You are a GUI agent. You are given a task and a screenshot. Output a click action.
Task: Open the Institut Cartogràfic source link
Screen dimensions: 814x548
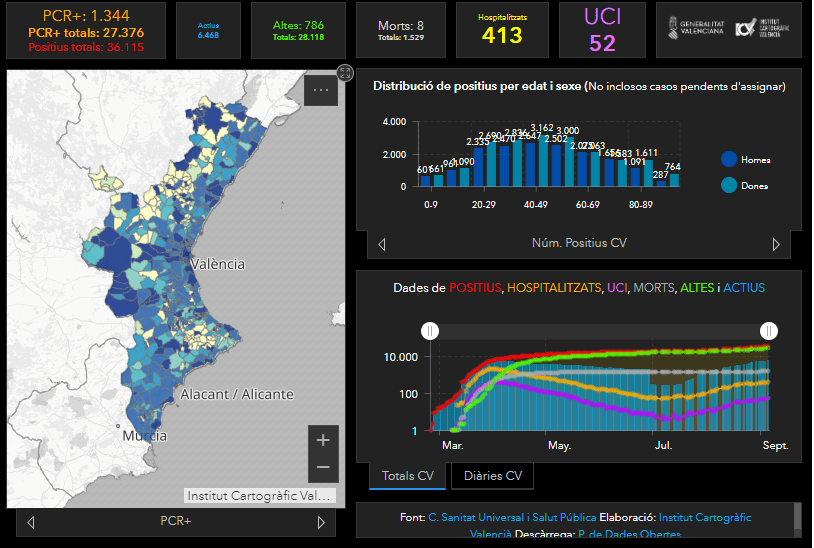tap(704, 518)
